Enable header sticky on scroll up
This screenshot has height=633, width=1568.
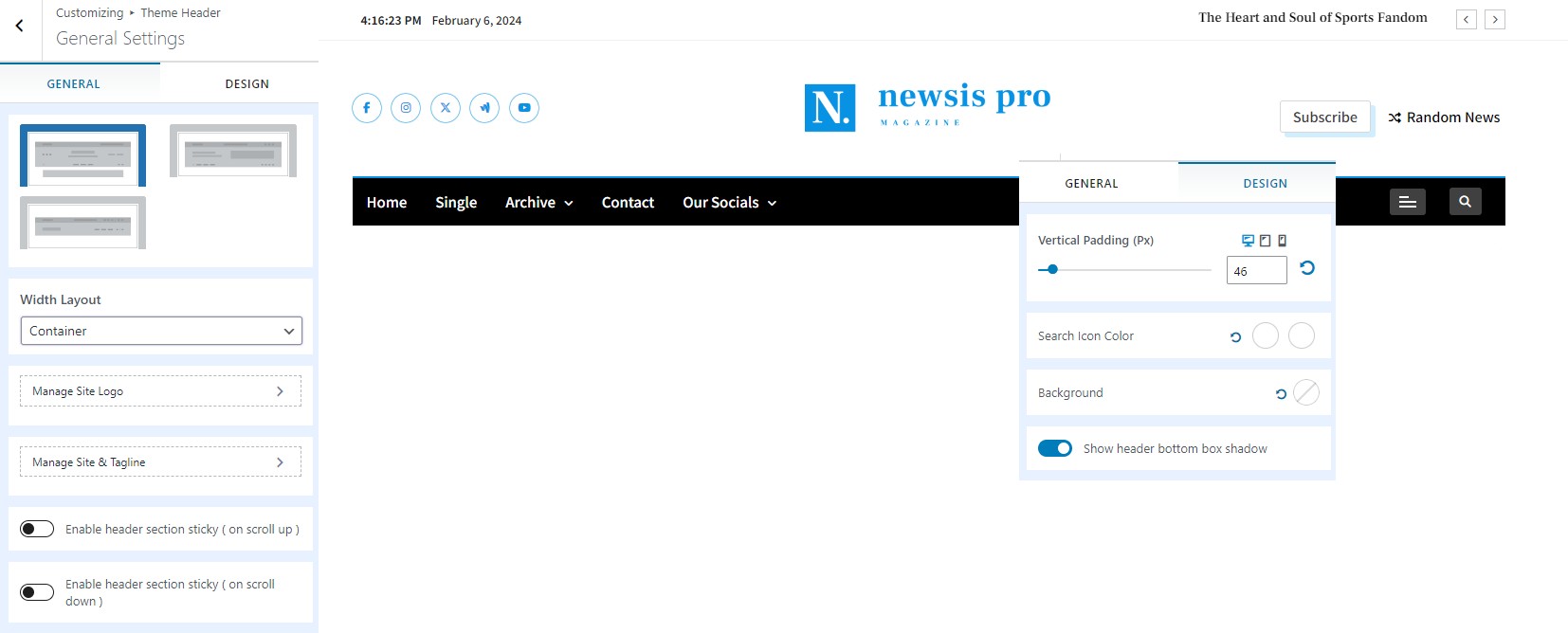pos(37,529)
